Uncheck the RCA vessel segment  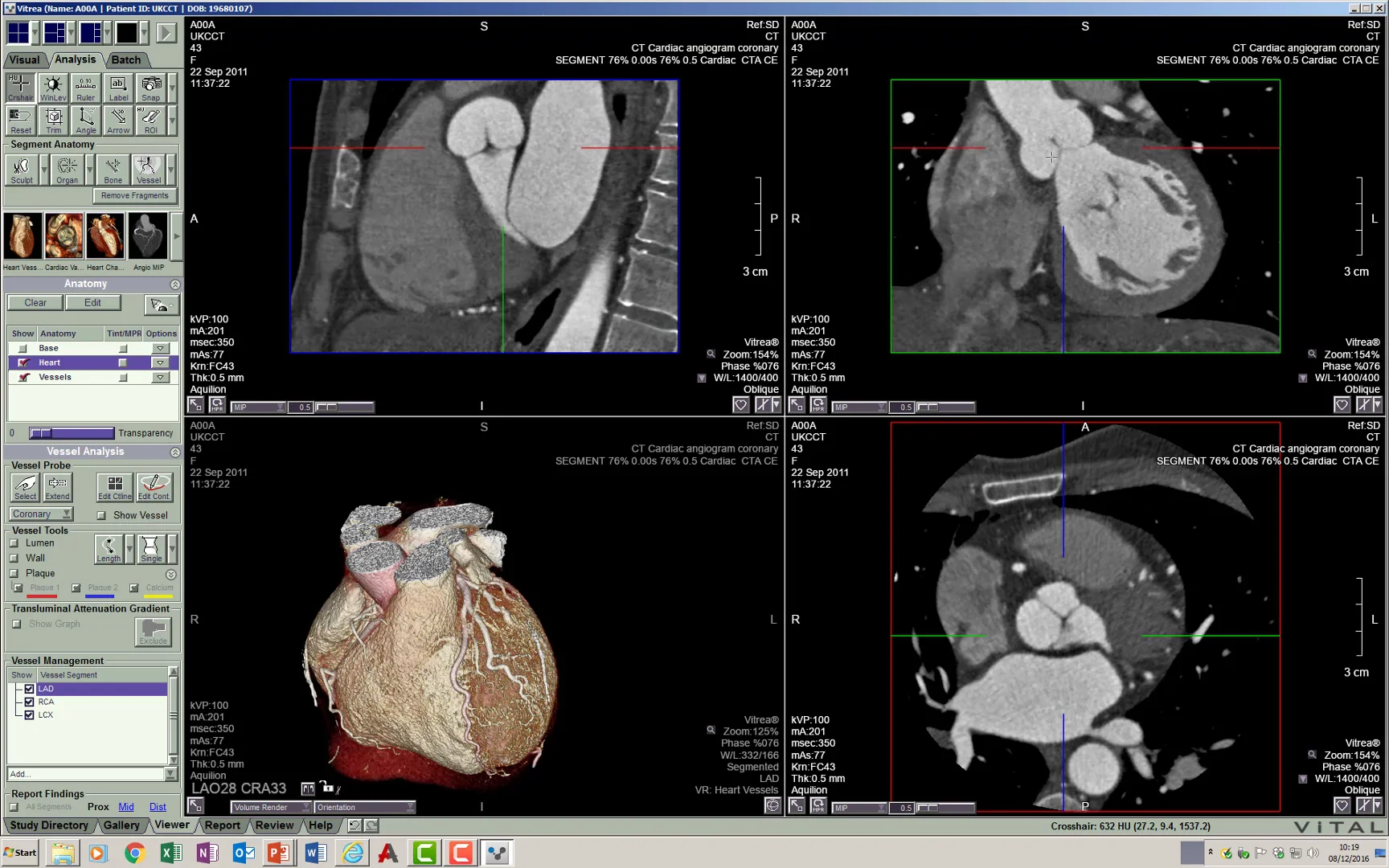coord(29,702)
